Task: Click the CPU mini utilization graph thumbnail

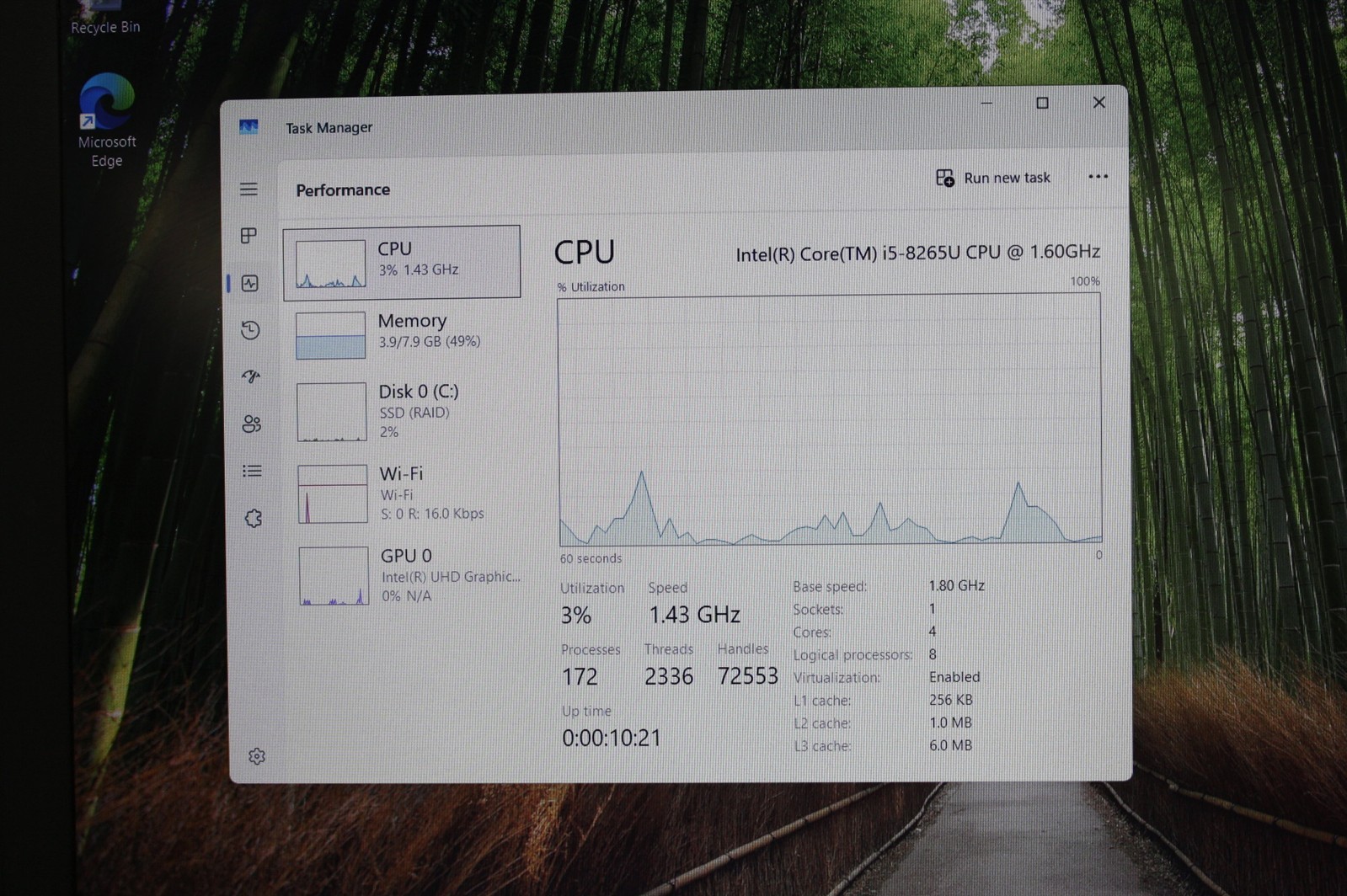Action: pyautogui.click(x=330, y=264)
